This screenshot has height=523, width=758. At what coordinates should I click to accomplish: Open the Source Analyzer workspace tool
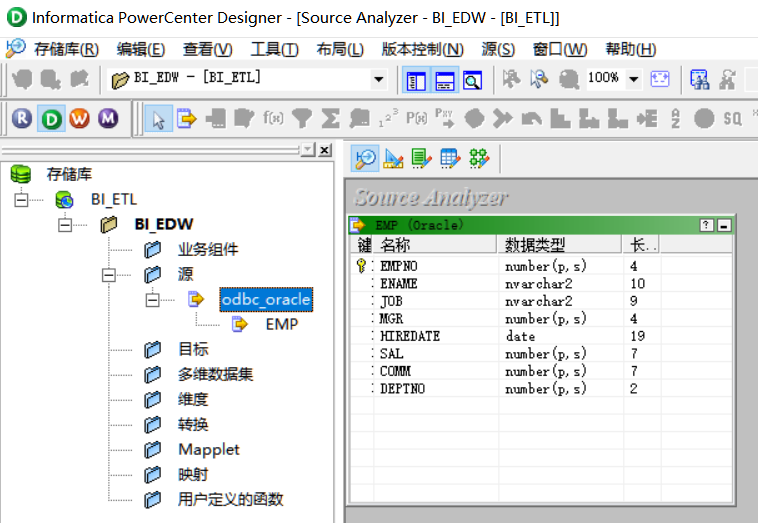point(365,158)
